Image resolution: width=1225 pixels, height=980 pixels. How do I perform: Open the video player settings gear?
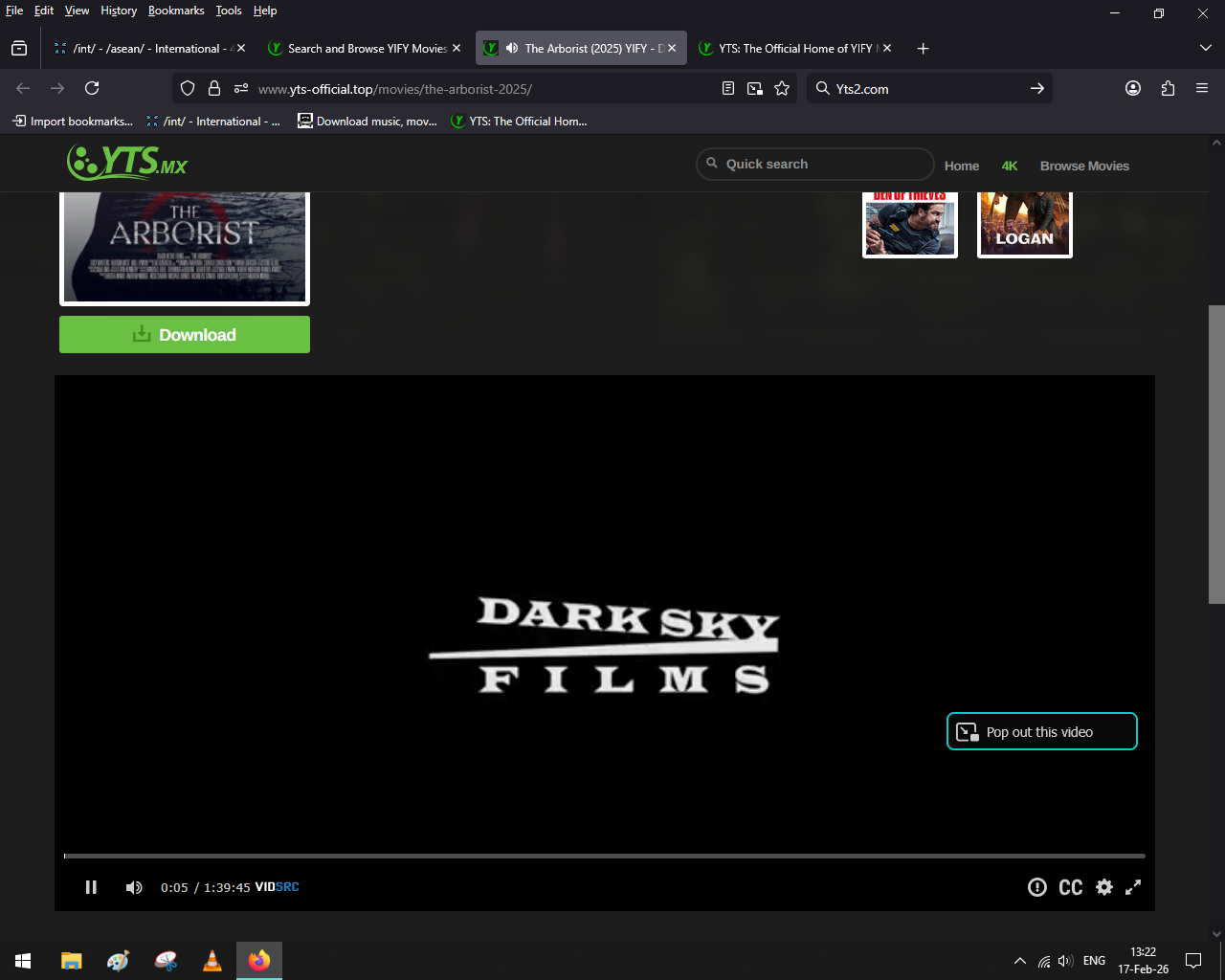(1104, 887)
